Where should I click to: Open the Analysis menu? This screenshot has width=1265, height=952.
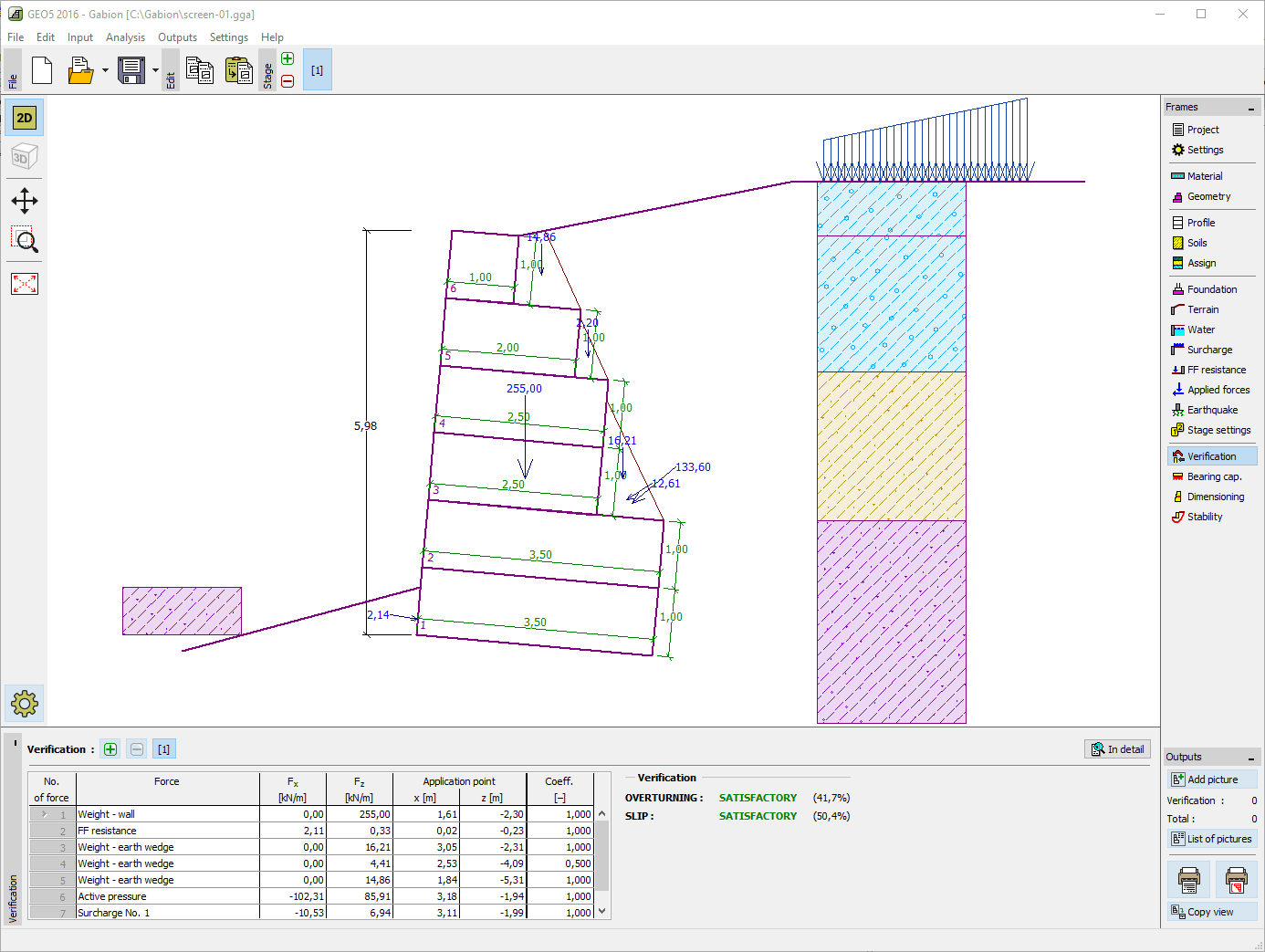click(125, 37)
